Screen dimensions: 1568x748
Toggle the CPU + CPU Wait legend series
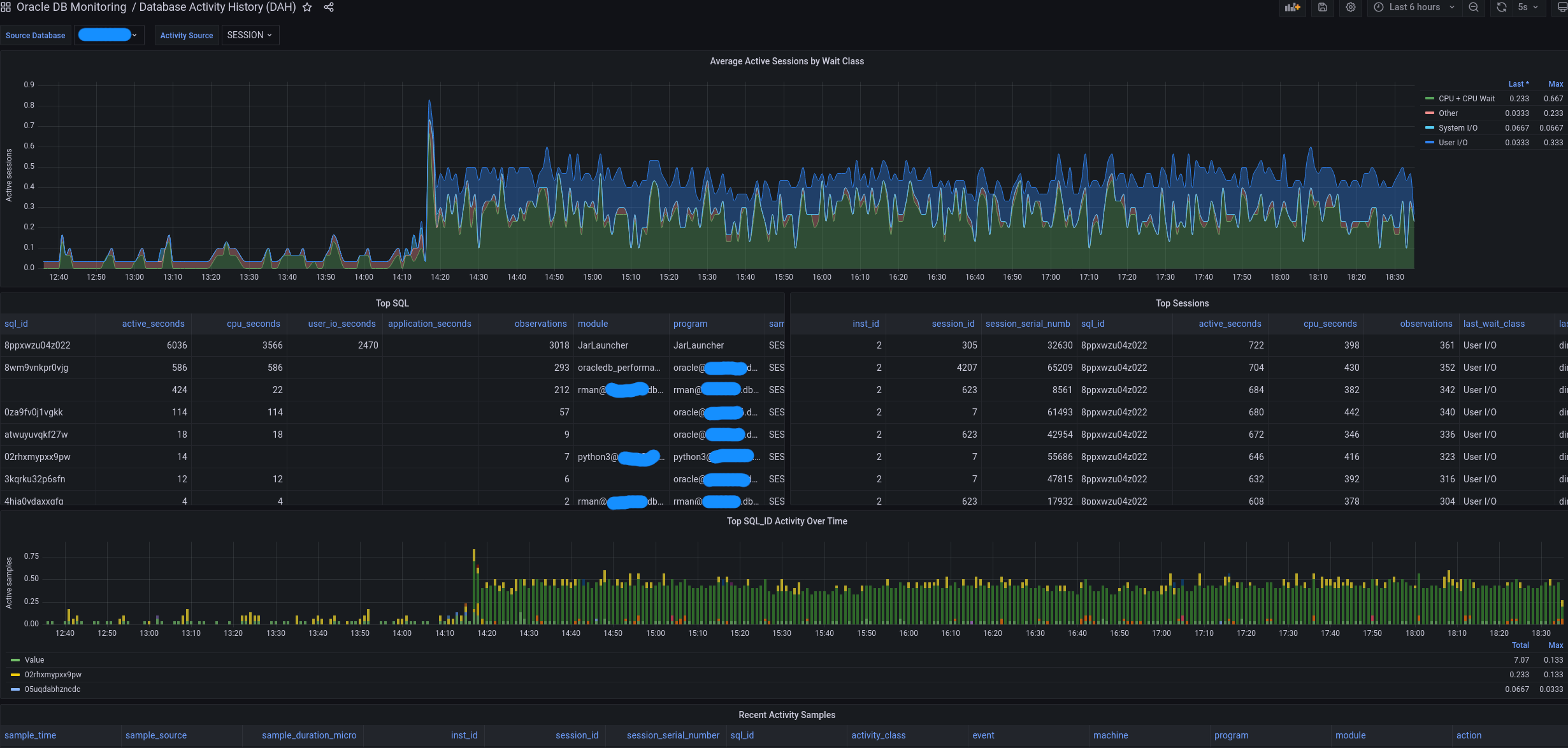[x=1466, y=99]
